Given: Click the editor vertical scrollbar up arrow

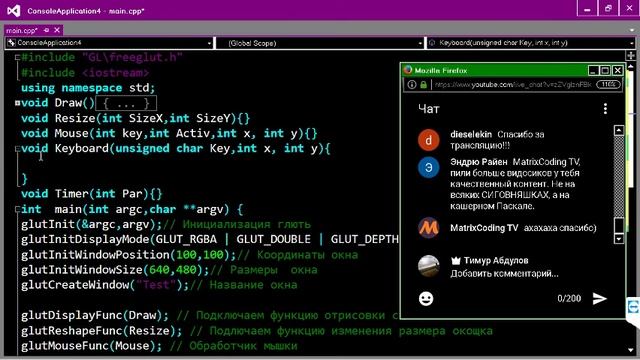Looking at the screenshot, I should (x=631, y=67).
